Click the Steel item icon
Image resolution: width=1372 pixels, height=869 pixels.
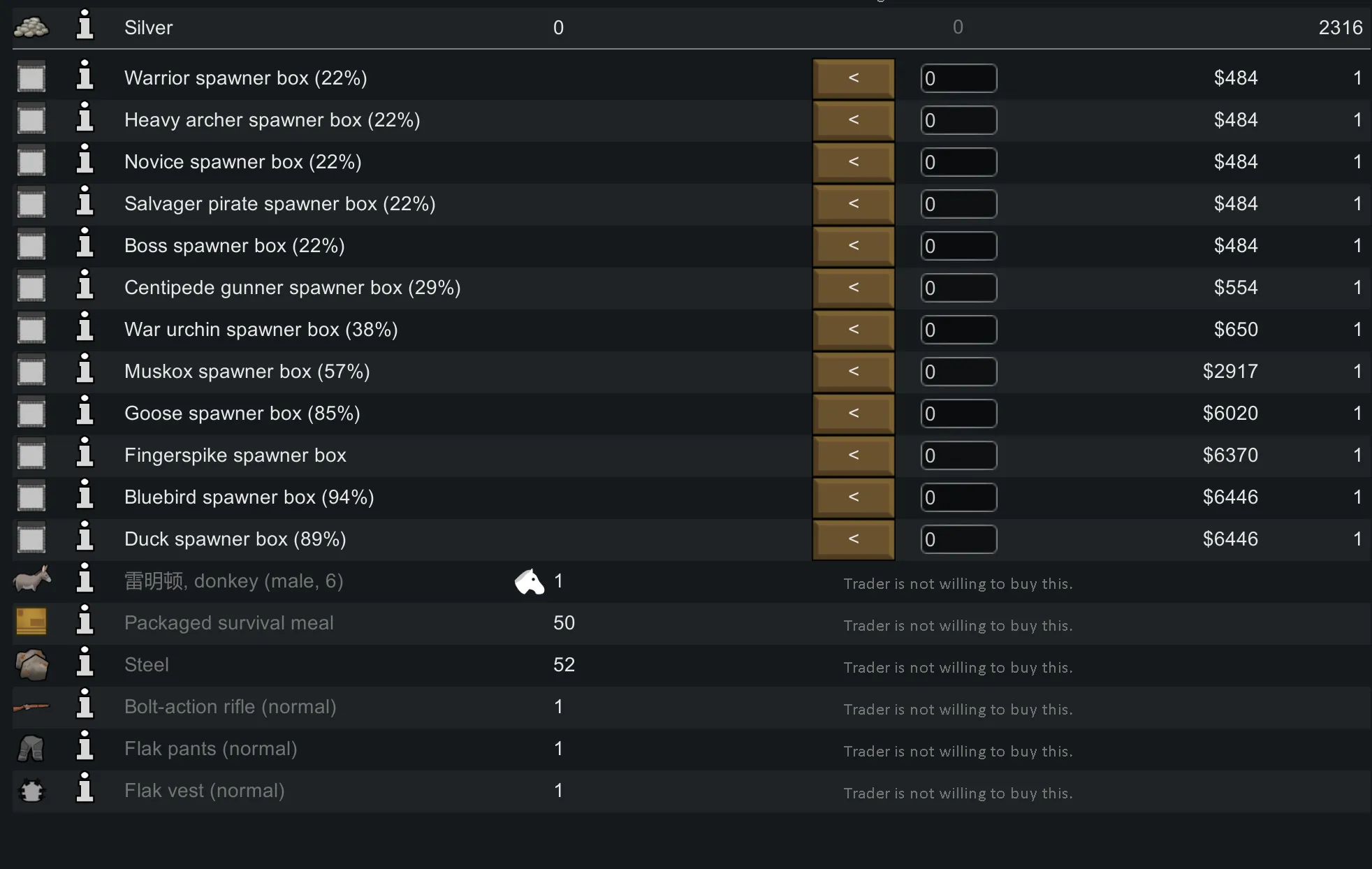31,665
